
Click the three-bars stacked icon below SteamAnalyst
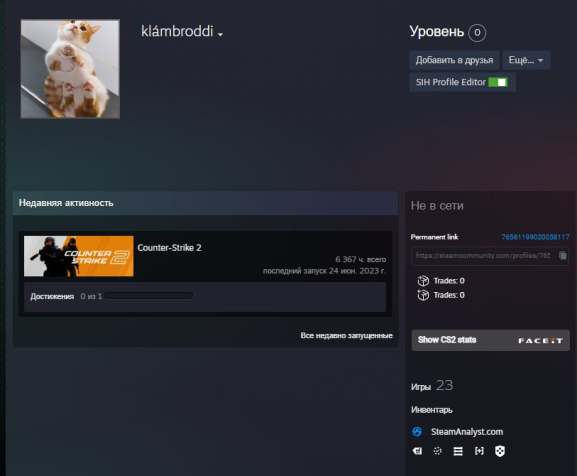coord(458,451)
